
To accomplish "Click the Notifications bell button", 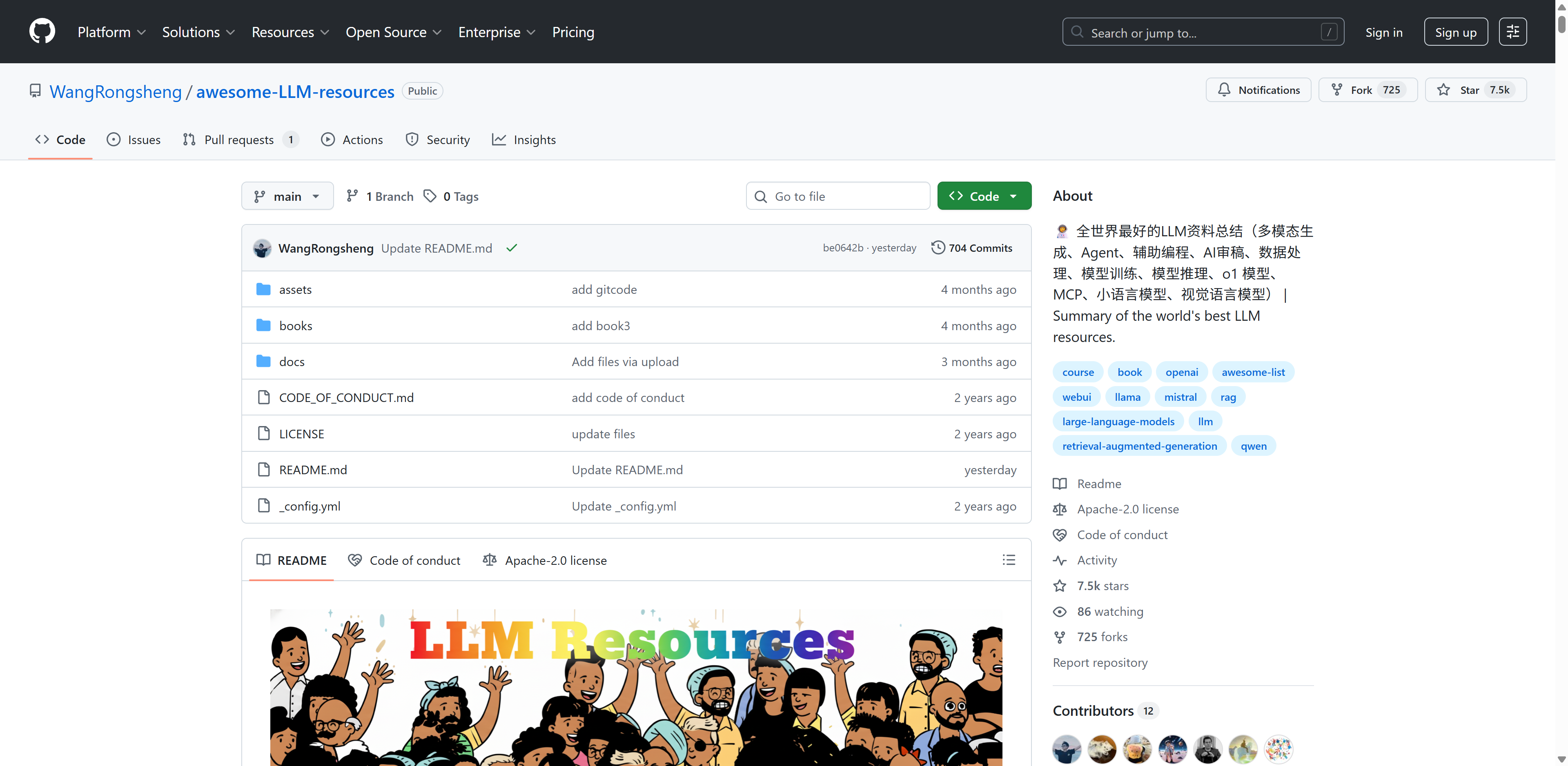I will (1258, 90).
